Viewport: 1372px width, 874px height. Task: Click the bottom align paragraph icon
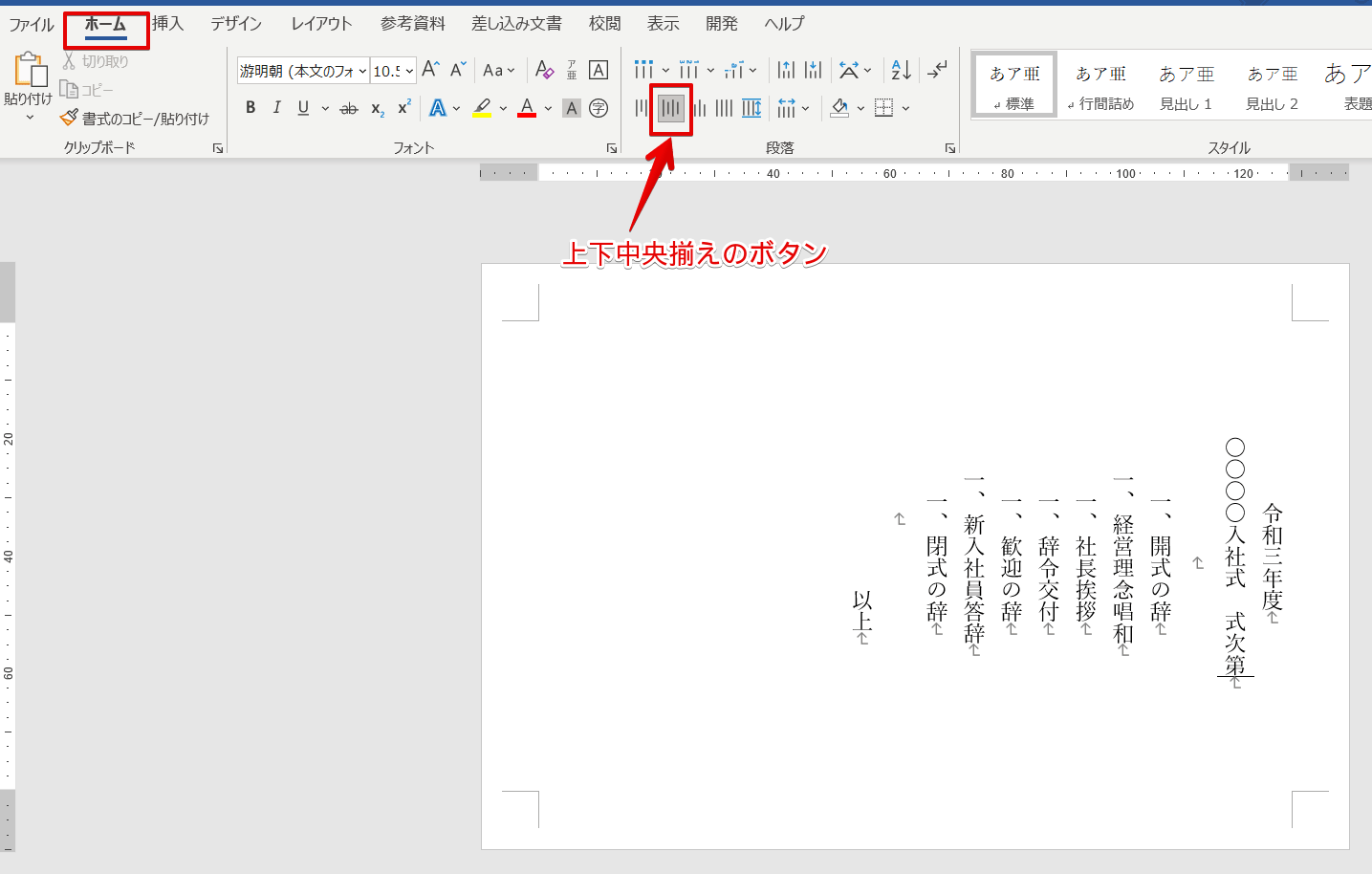(698, 108)
